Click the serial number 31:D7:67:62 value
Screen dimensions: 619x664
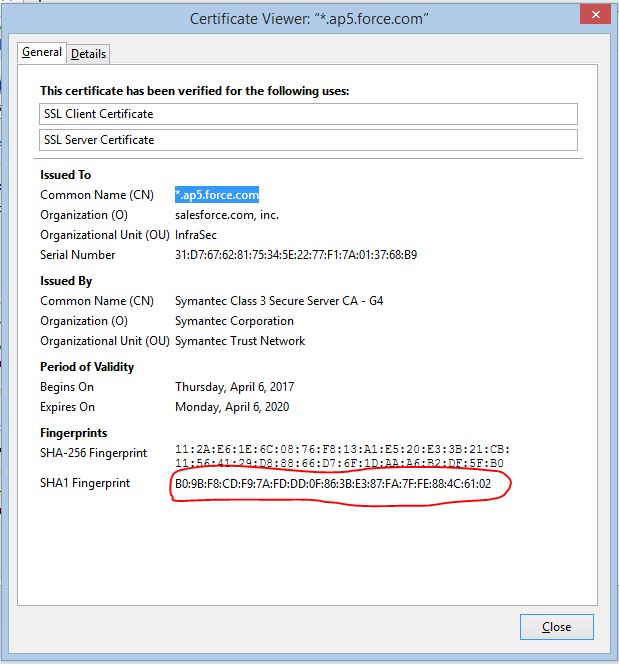click(296, 255)
